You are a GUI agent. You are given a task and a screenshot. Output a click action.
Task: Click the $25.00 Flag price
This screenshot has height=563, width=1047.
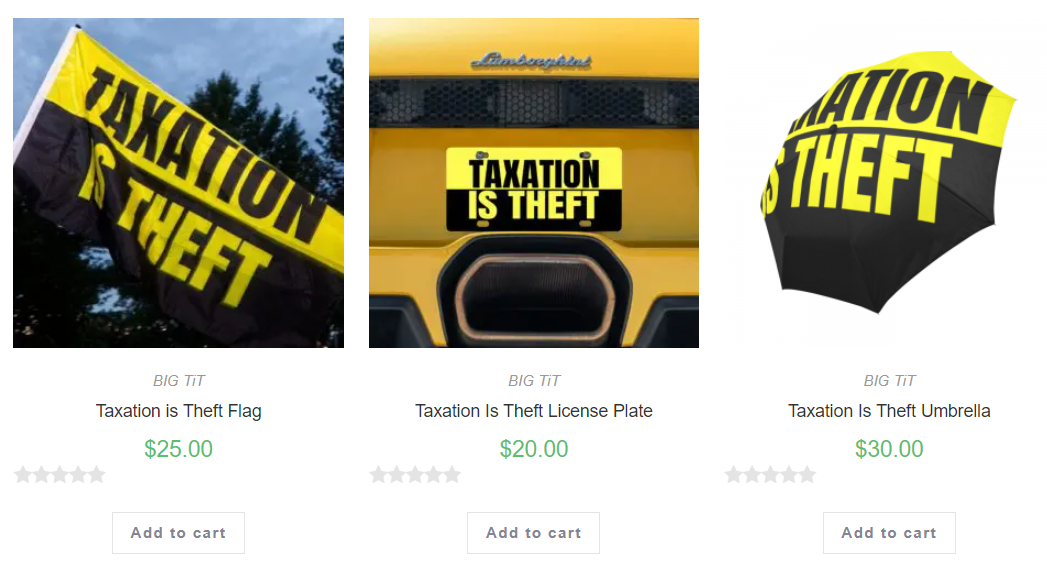coord(178,449)
